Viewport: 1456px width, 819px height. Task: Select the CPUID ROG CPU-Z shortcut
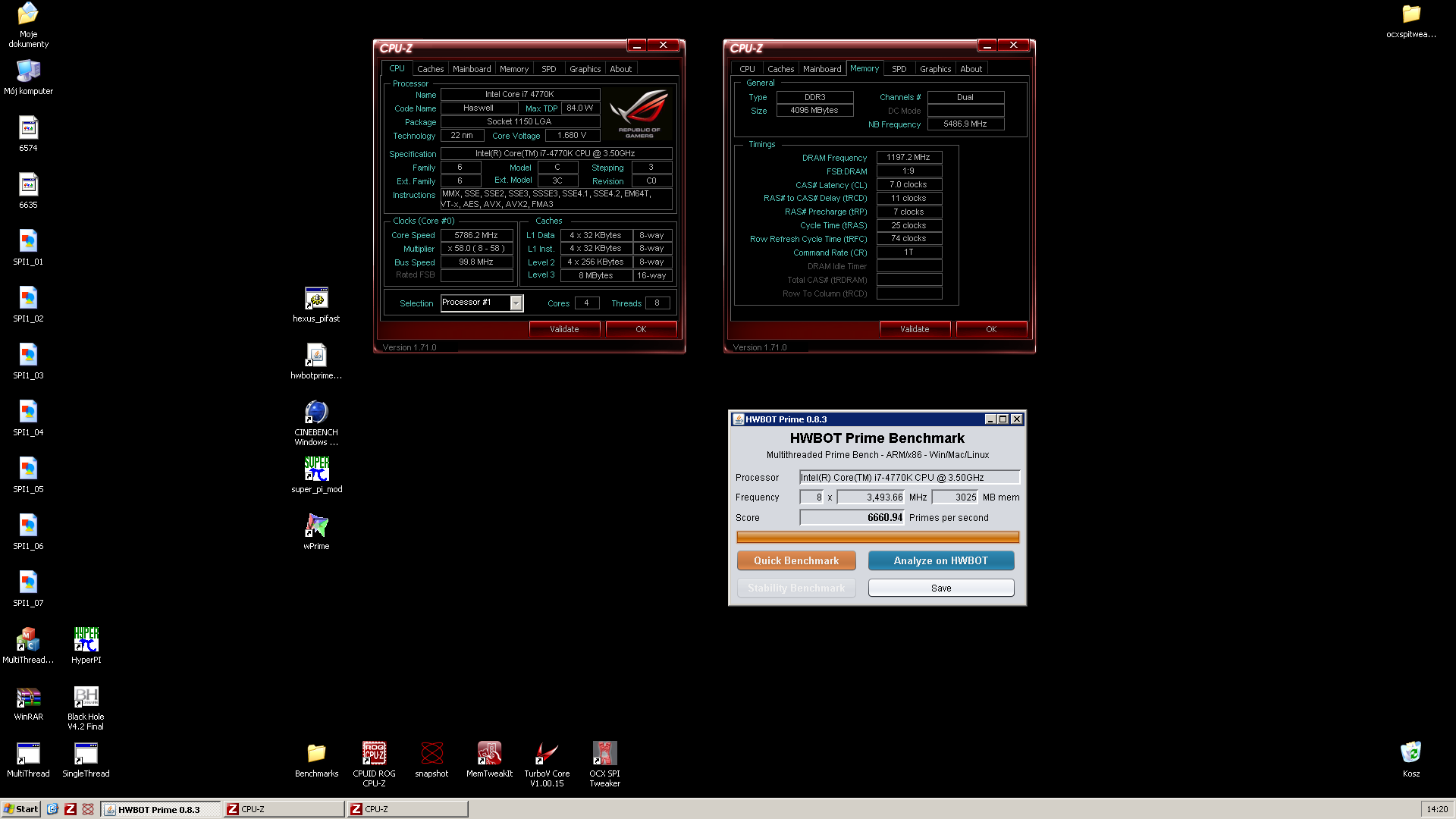(x=374, y=764)
